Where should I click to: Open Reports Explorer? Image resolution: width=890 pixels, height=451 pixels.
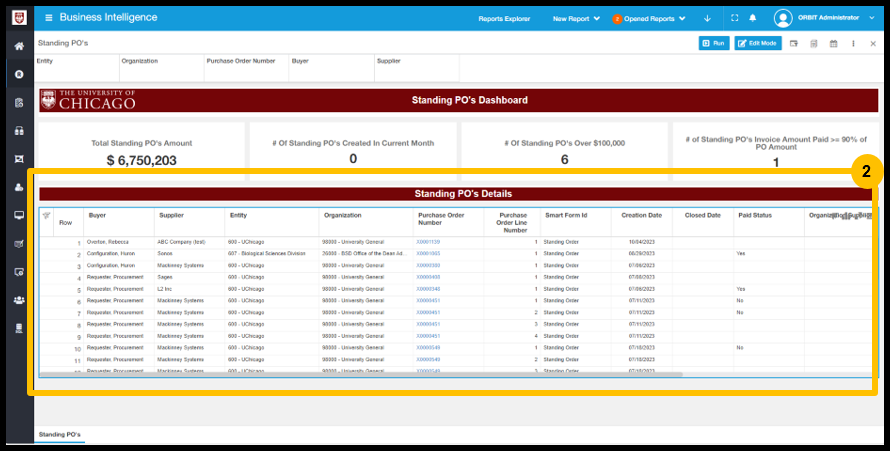coord(504,19)
